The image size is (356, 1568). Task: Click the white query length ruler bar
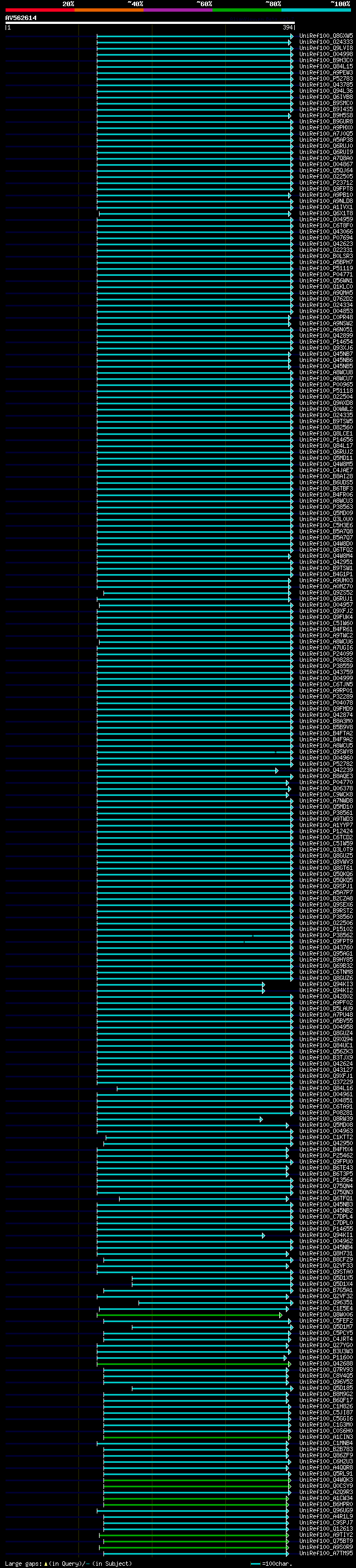point(150,23)
